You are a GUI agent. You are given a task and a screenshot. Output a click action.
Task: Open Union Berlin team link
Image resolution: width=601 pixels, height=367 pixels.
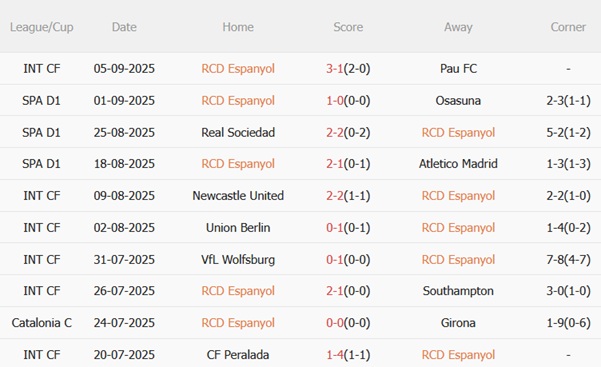point(238,227)
